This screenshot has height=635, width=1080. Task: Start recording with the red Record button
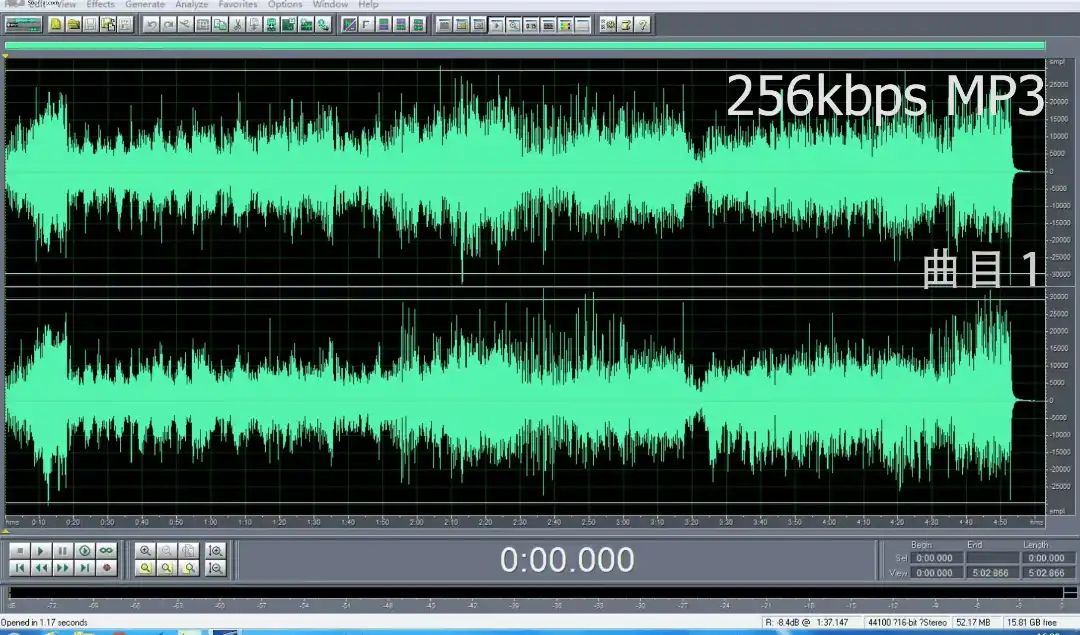106,568
